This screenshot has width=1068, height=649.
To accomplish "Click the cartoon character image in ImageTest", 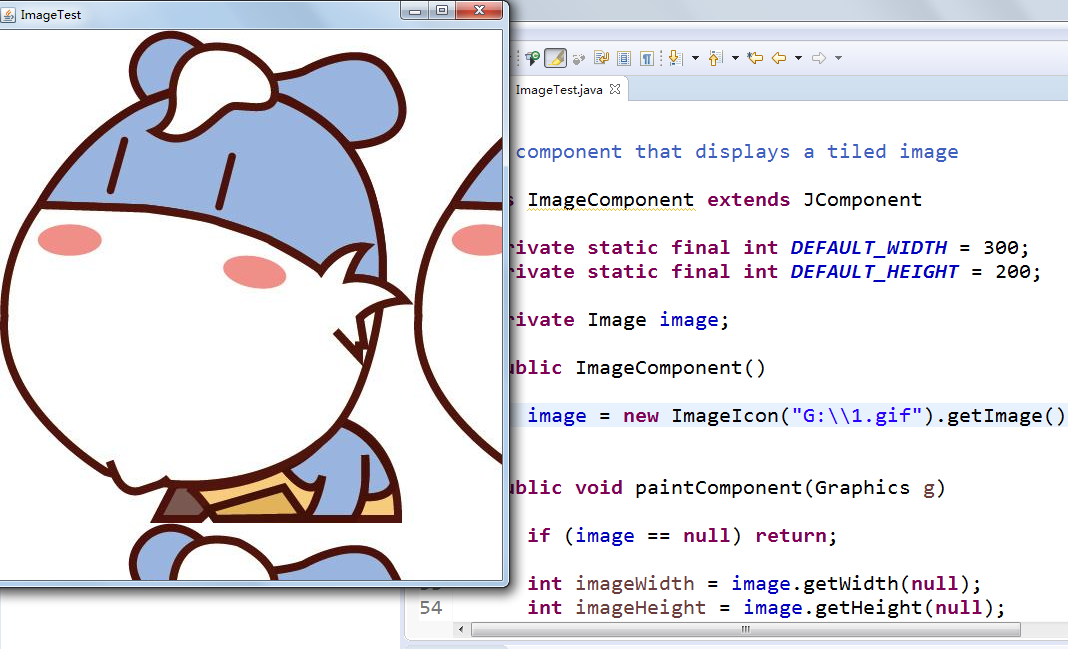I will coord(207,279).
